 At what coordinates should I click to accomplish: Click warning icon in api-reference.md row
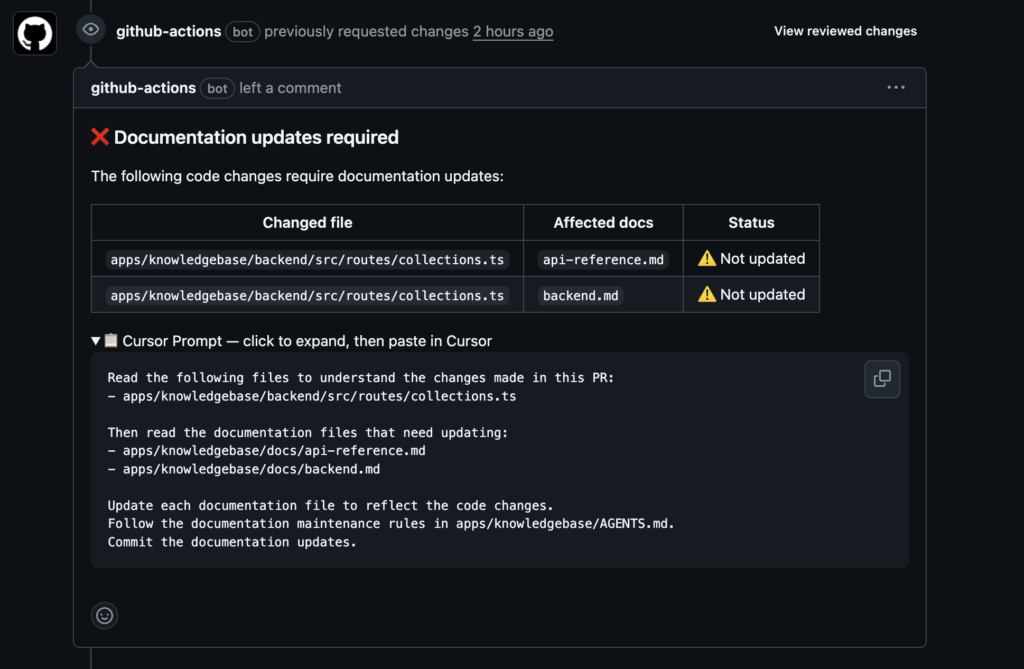pyautogui.click(x=707, y=259)
